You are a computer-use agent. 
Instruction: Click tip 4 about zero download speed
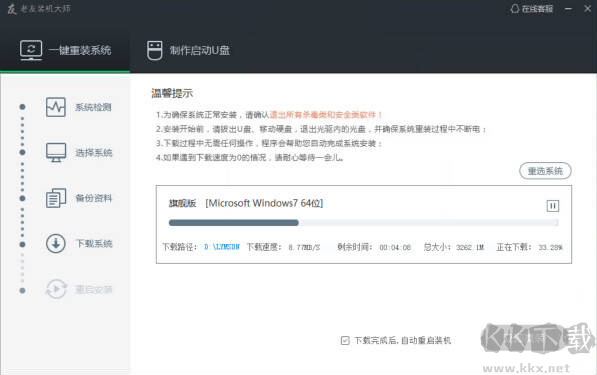click(x=250, y=157)
